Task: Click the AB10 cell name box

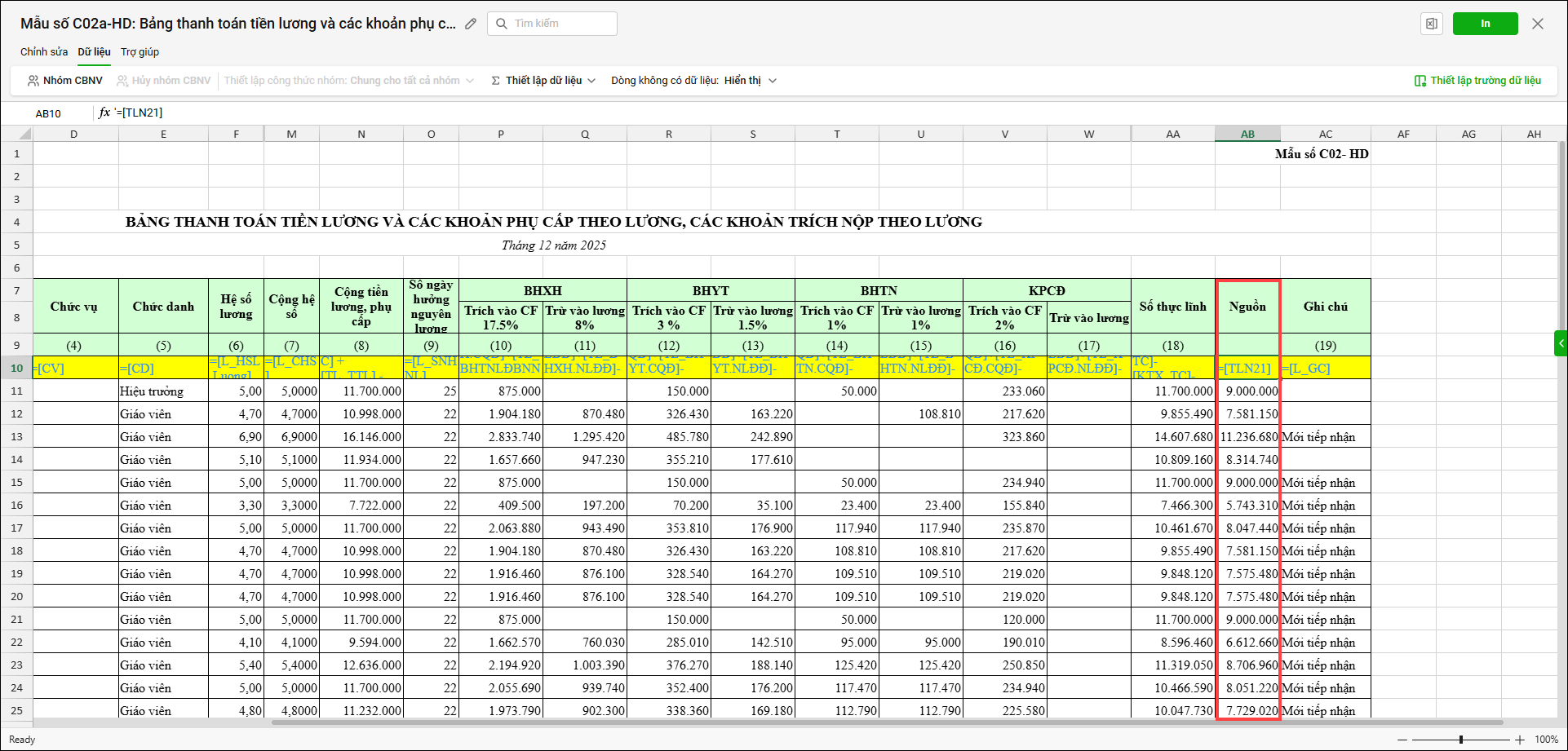Action: (x=48, y=113)
